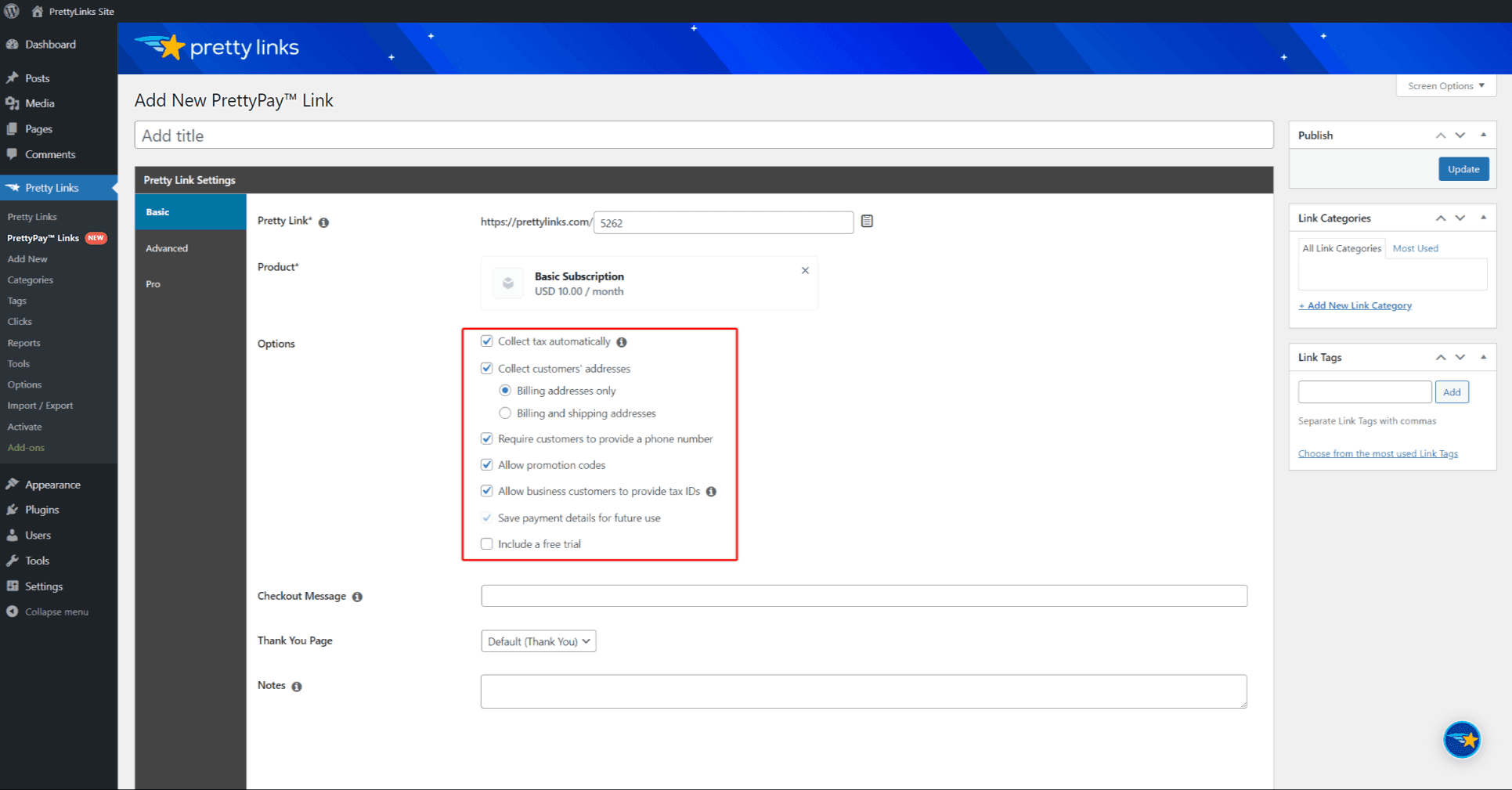The image size is (1512, 790).
Task: Click the Pretty Links star logo in sidebar
Action: pyautogui.click(x=13, y=187)
